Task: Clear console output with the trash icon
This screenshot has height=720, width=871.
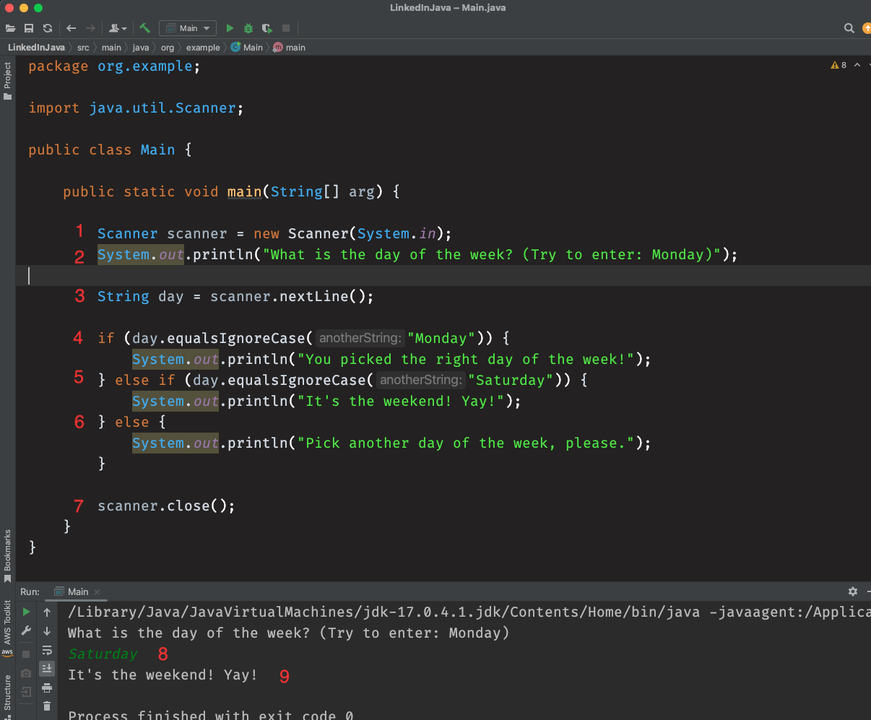Action: (46, 706)
